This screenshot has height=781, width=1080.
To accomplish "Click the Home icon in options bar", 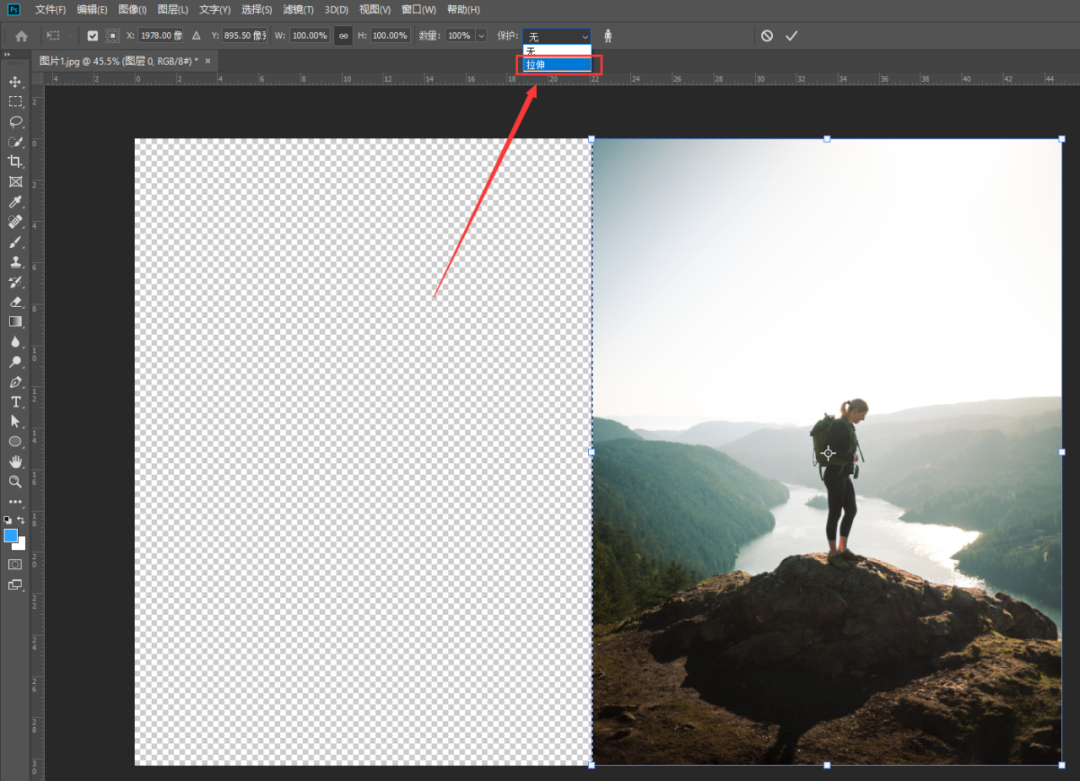I will tap(21, 36).
